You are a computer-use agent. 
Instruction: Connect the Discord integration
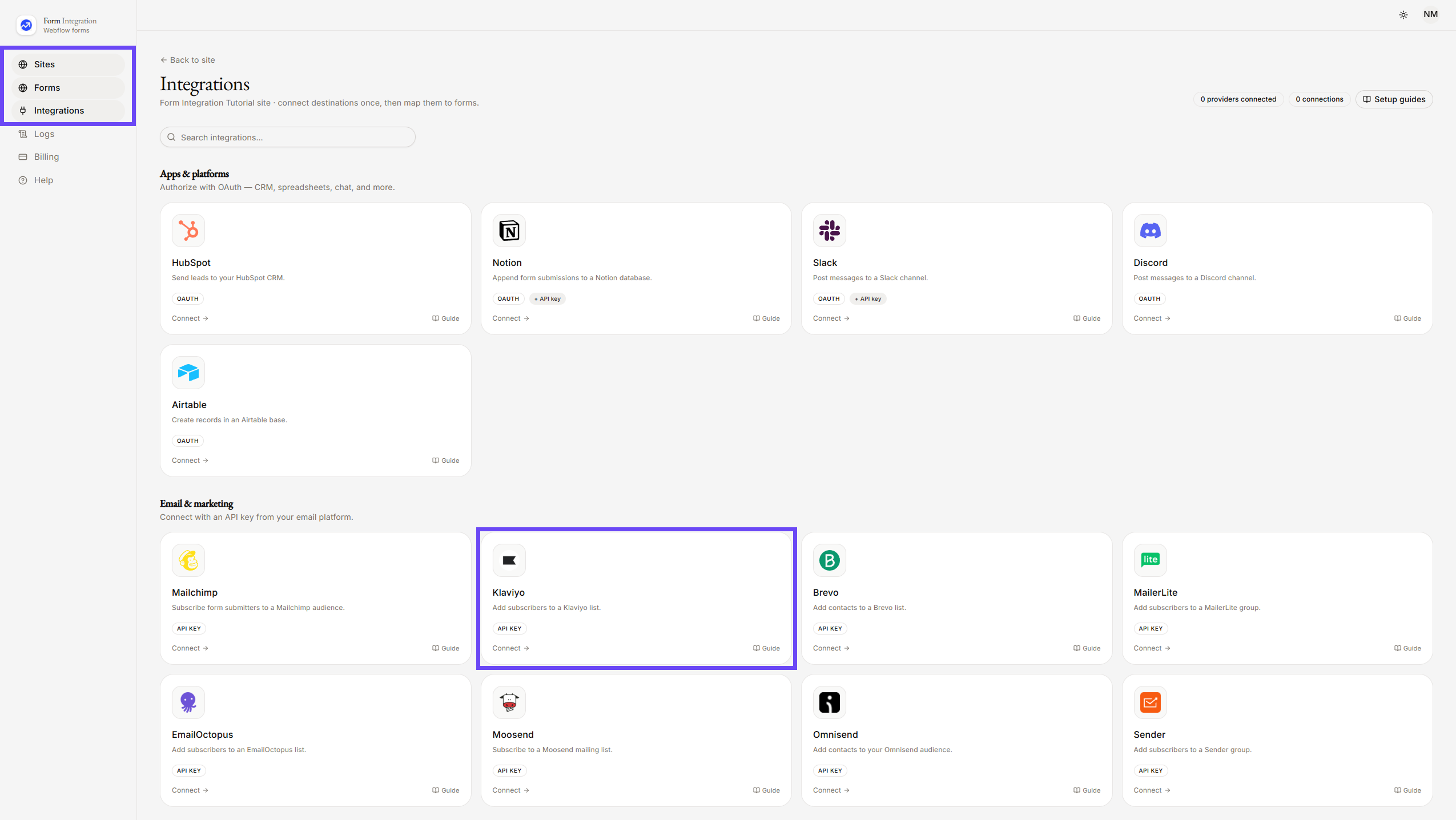tap(1152, 318)
